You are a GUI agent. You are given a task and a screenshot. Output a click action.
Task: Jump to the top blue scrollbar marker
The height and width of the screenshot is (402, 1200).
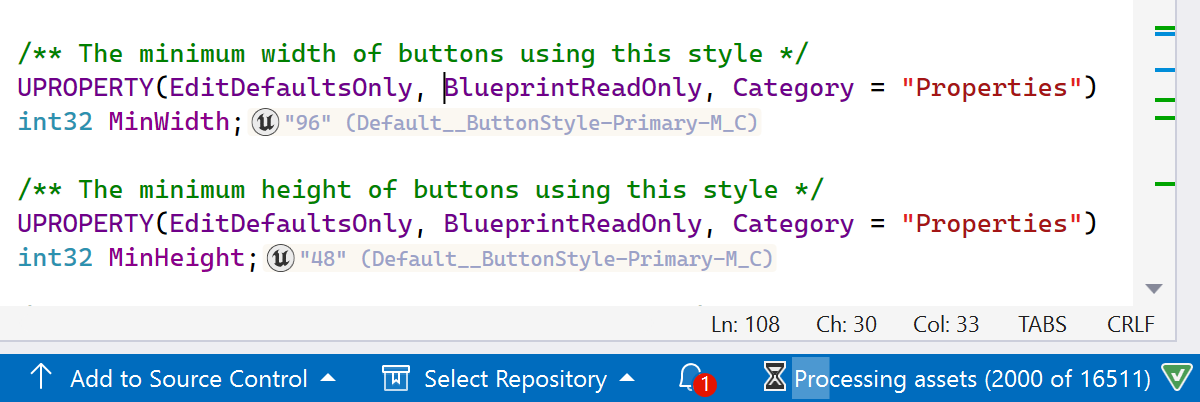pyautogui.click(x=1164, y=33)
